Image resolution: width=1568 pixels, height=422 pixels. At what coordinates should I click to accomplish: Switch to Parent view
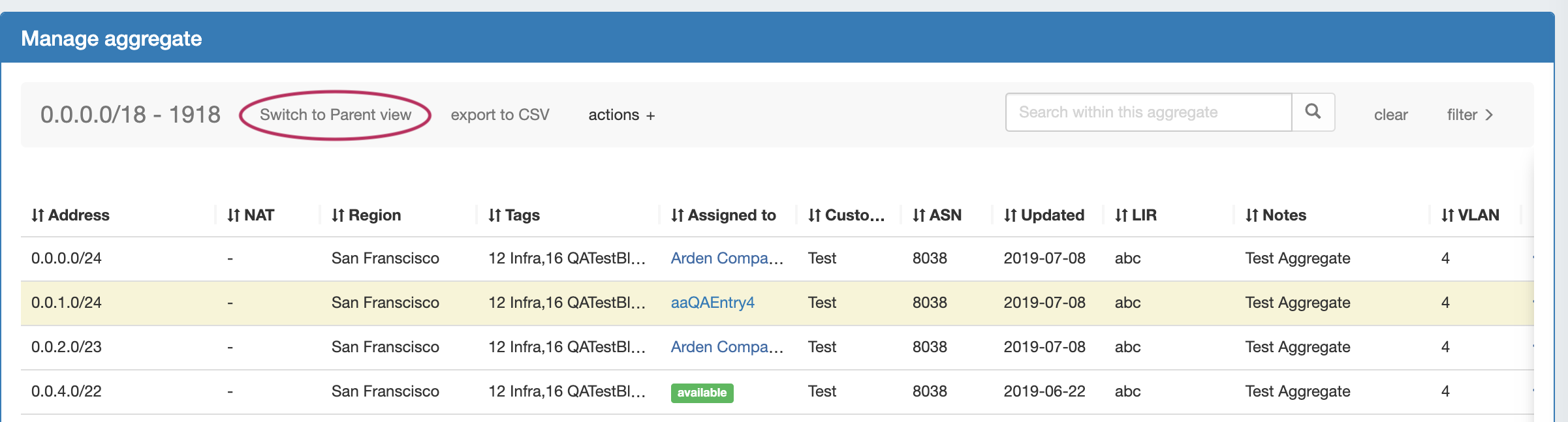click(336, 115)
